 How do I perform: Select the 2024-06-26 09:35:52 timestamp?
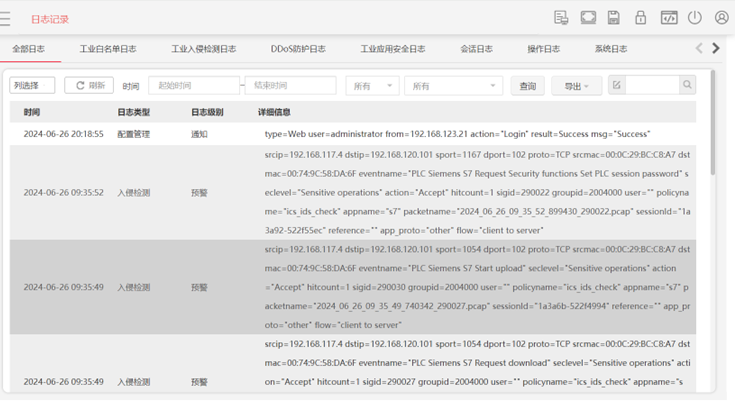[63, 193]
